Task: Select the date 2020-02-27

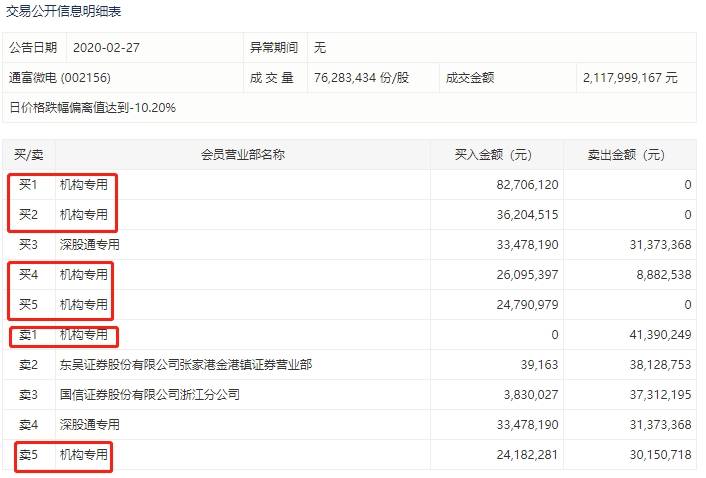Action: [106, 48]
